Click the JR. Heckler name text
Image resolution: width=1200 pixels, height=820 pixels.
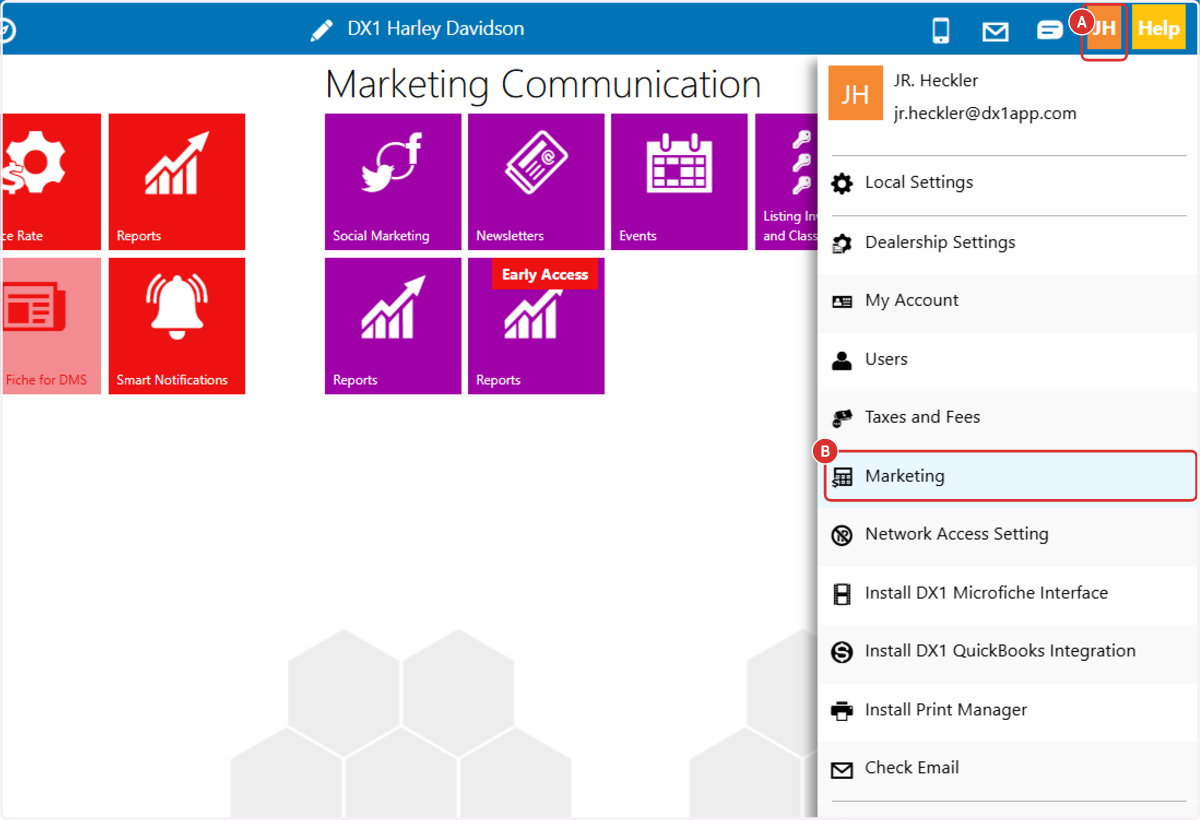pos(936,80)
